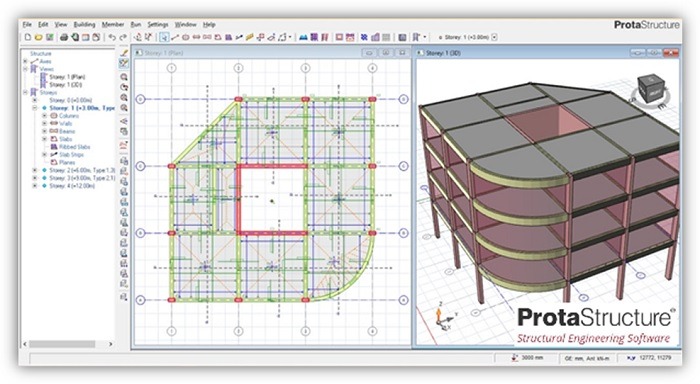Click the red beam in plan view
The height and width of the screenshot is (384, 700).
(272, 166)
